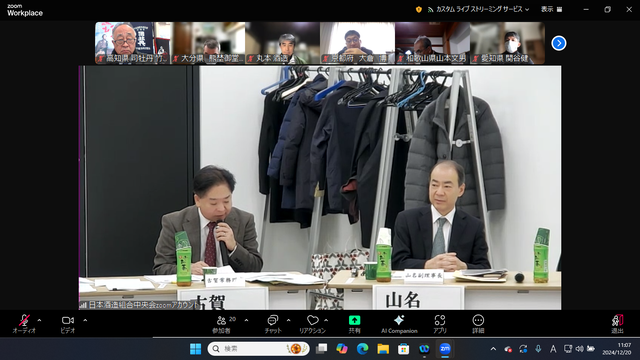The height and width of the screenshot is (360, 640).
Task: Open battery status tray icon
Action: (591, 349)
